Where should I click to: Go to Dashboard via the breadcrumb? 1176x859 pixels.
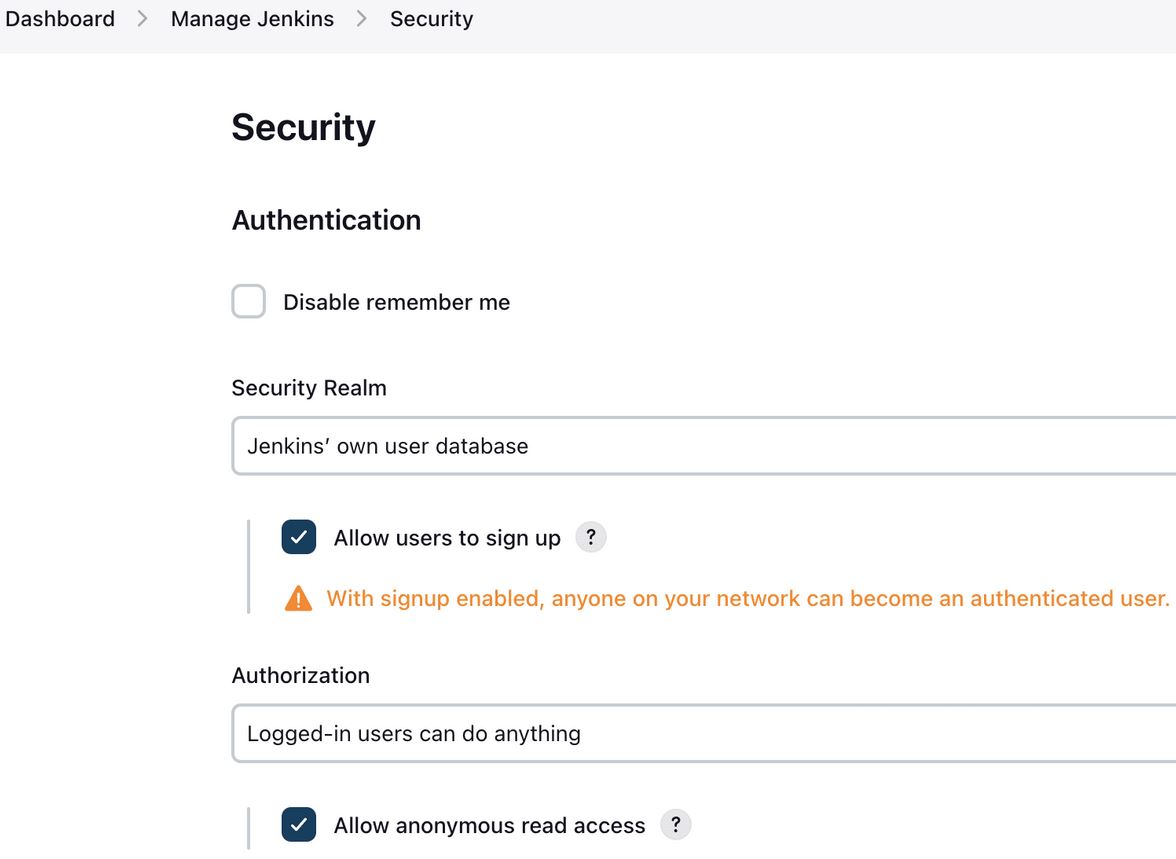[x=60, y=19]
